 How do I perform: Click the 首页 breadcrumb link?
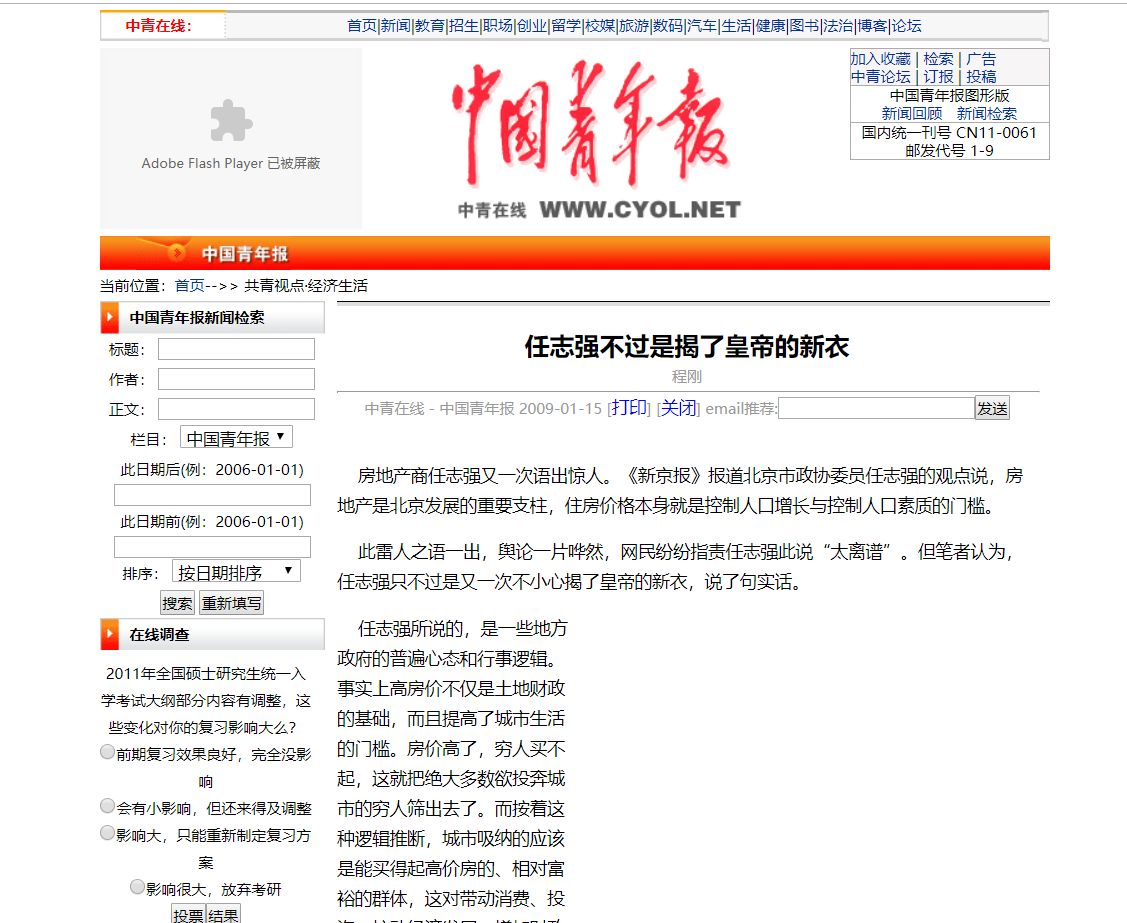pyautogui.click(x=190, y=285)
